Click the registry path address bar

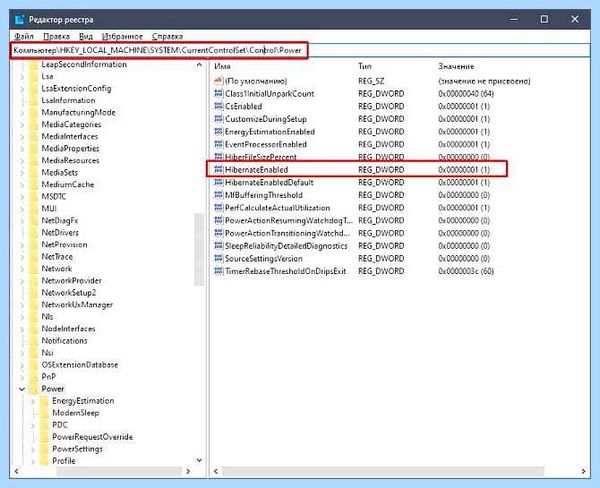(x=300, y=50)
